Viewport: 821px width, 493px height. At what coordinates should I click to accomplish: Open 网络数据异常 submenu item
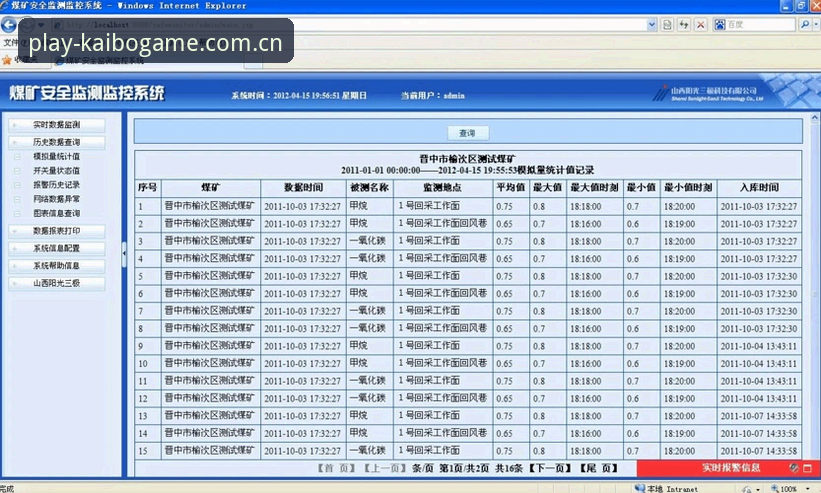tap(57, 199)
